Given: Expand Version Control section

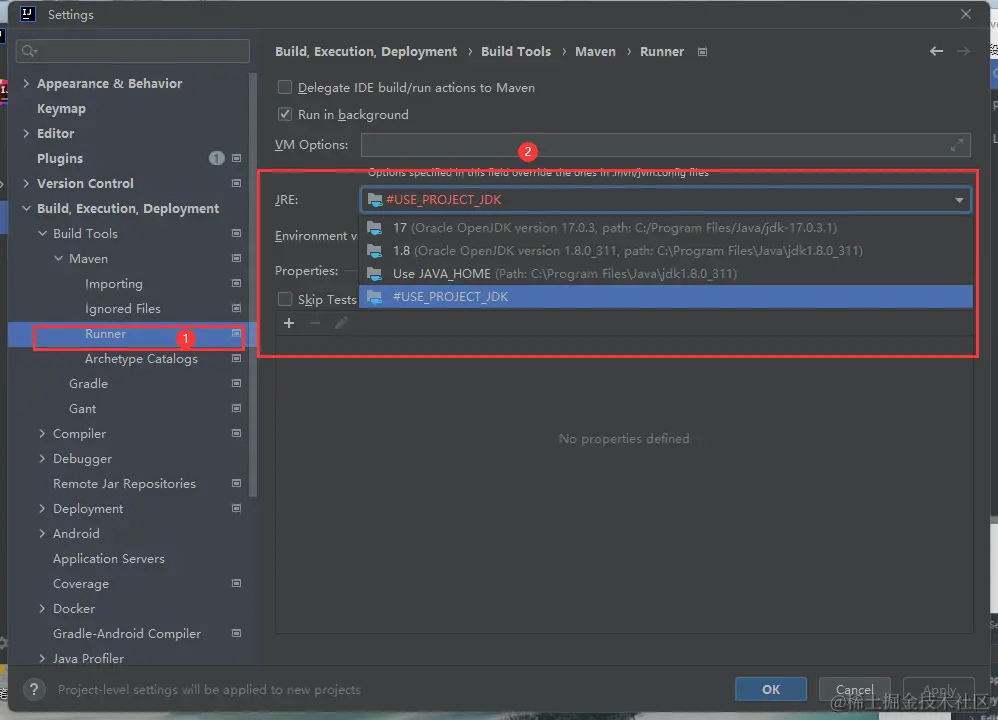Looking at the screenshot, I should (x=26, y=183).
